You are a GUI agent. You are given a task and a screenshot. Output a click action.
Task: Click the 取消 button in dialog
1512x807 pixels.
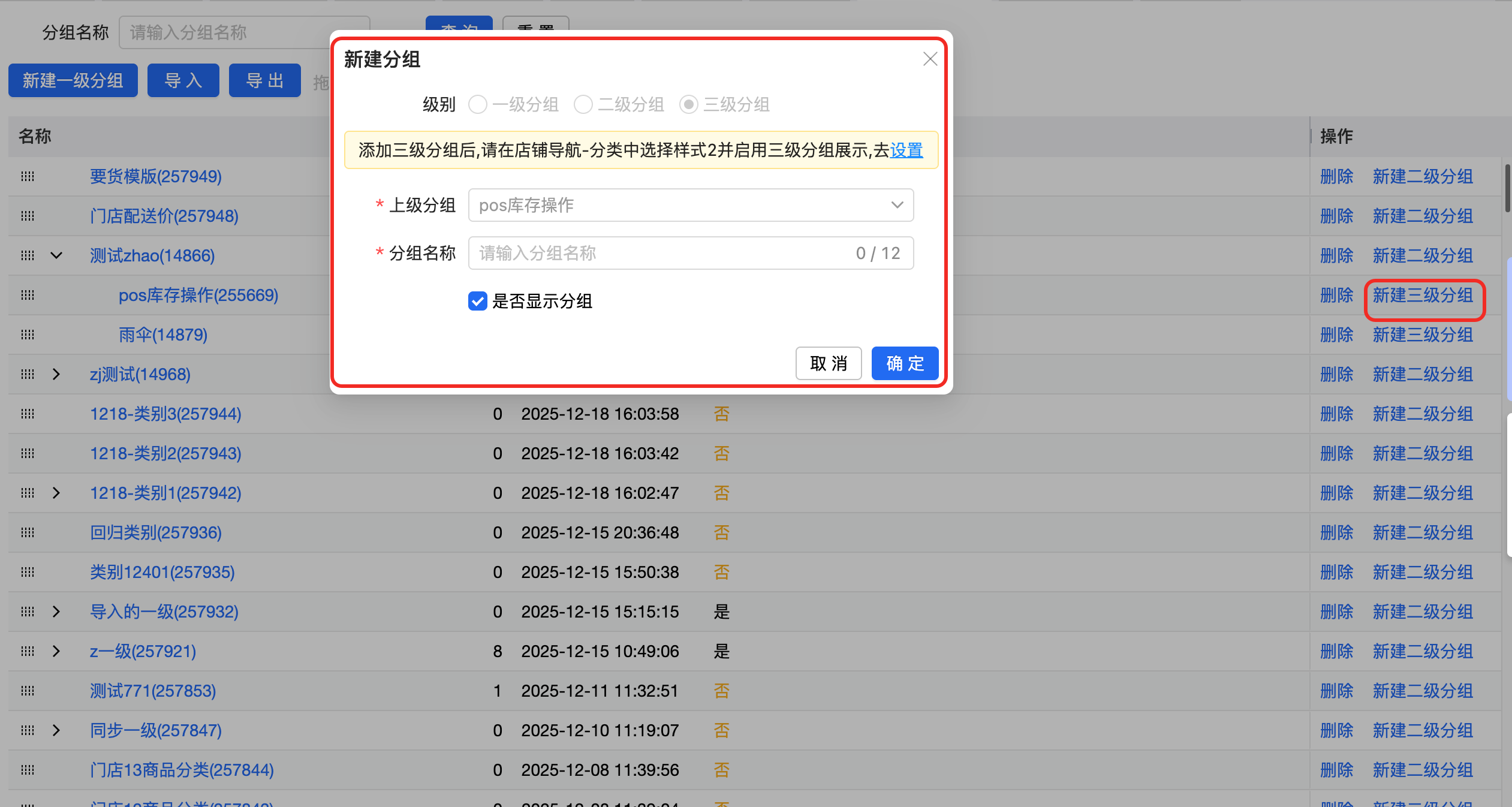tap(829, 363)
